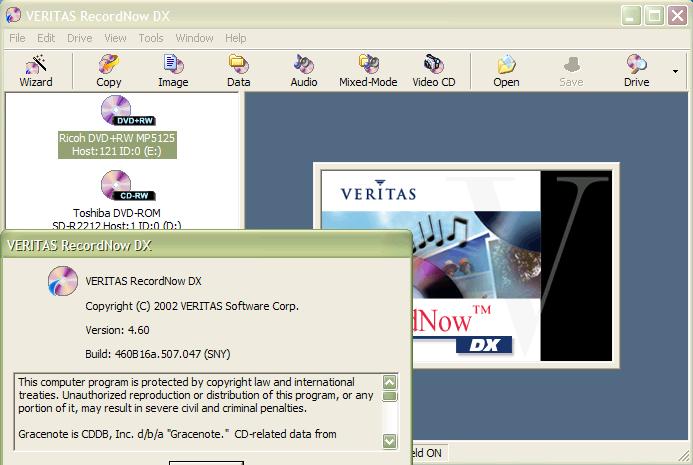
Task: Maximize the RecordNow DX window
Action: pyautogui.click(x=655, y=16)
